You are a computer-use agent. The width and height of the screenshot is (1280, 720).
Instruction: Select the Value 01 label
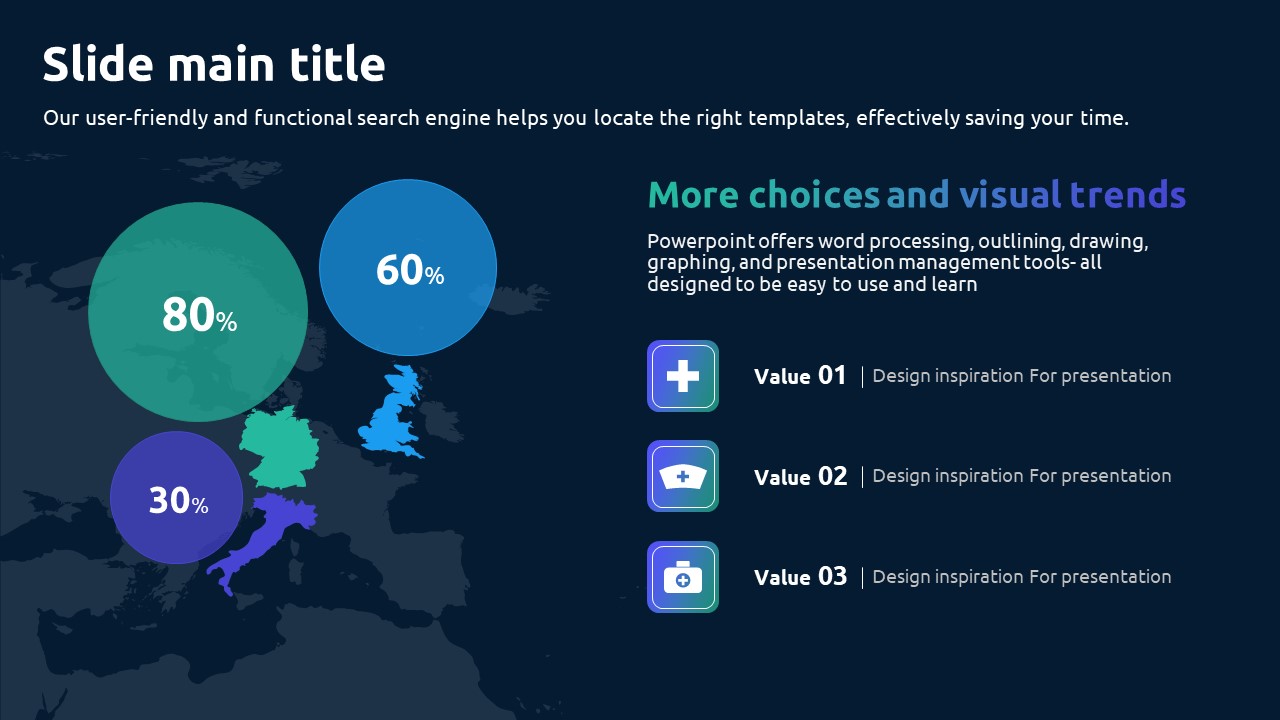pyautogui.click(x=800, y=376)
